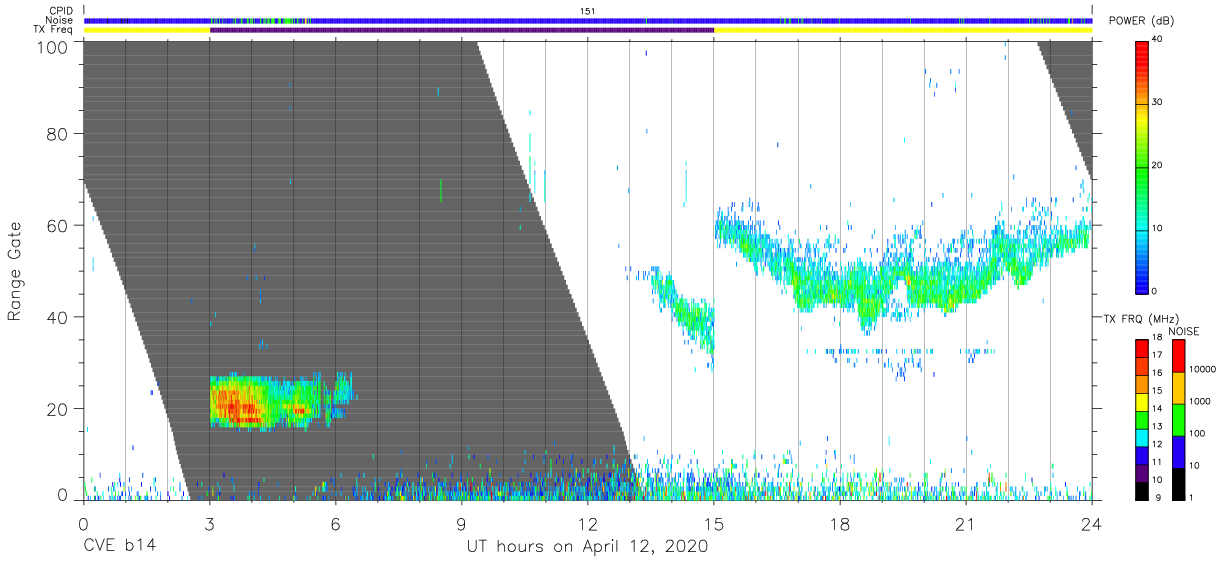Click the '40' tick on the power colorbar
The width and height of the screenshot is (1228, 567).
1159,40
